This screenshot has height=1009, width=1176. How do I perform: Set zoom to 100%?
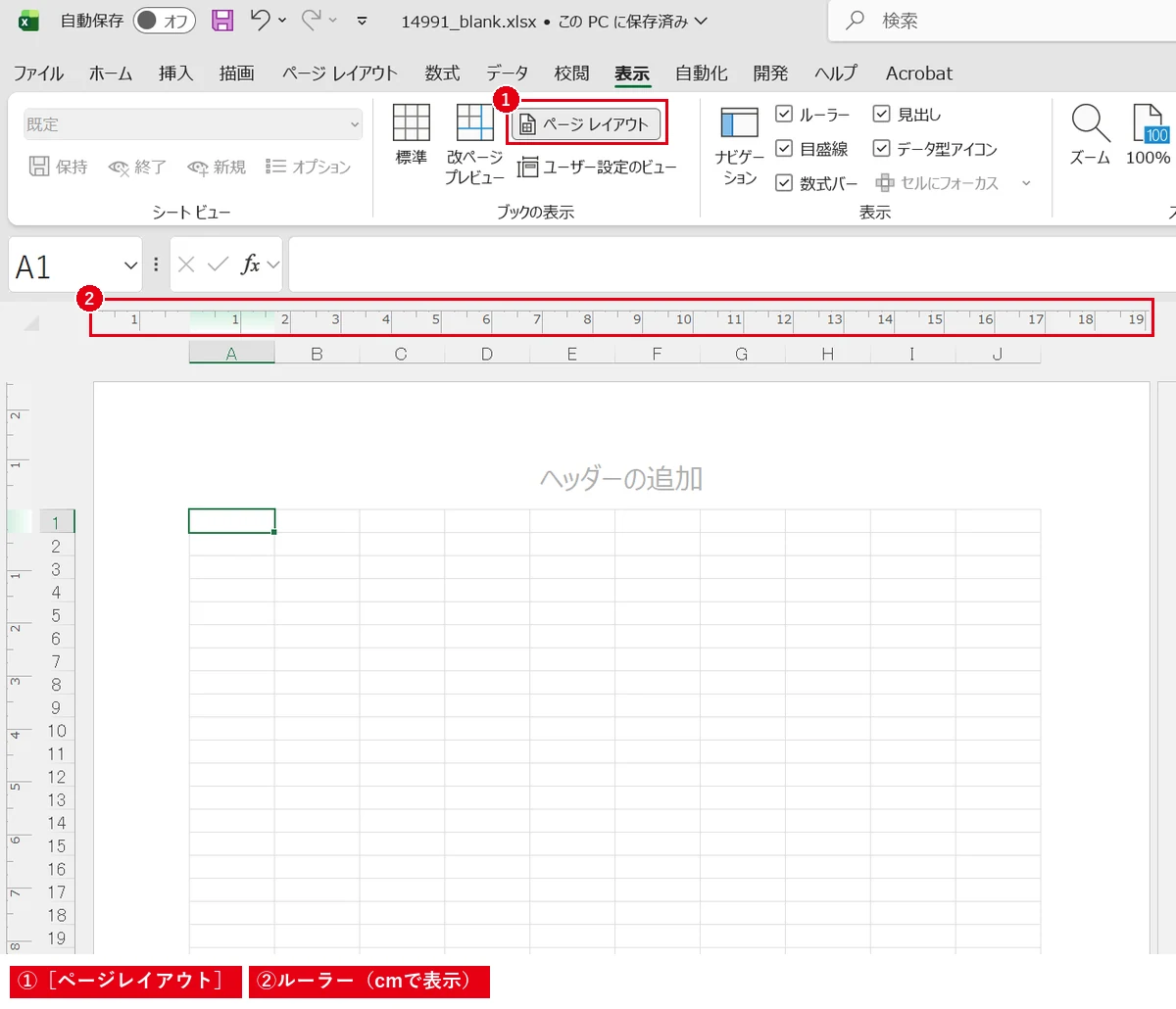[x=1148, y=135]
